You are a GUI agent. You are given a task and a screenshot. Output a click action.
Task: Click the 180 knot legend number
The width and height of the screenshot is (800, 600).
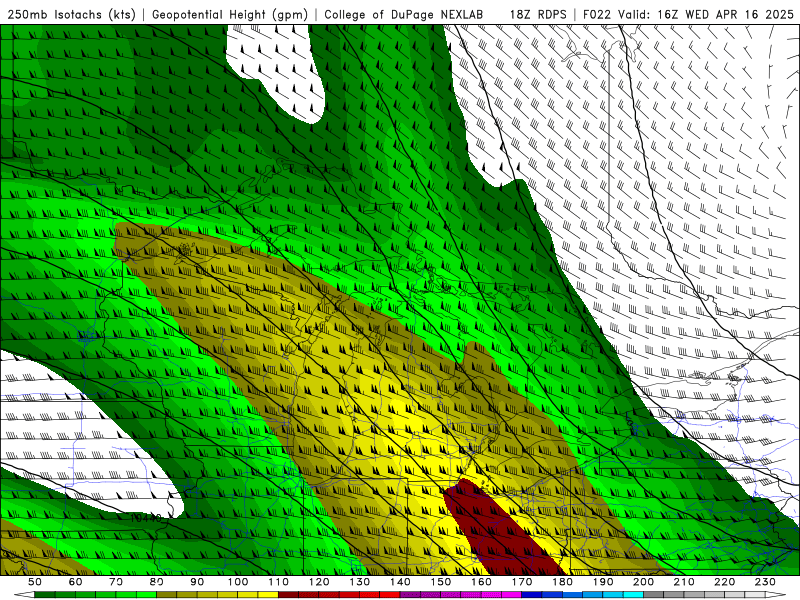tap(562, 582)
